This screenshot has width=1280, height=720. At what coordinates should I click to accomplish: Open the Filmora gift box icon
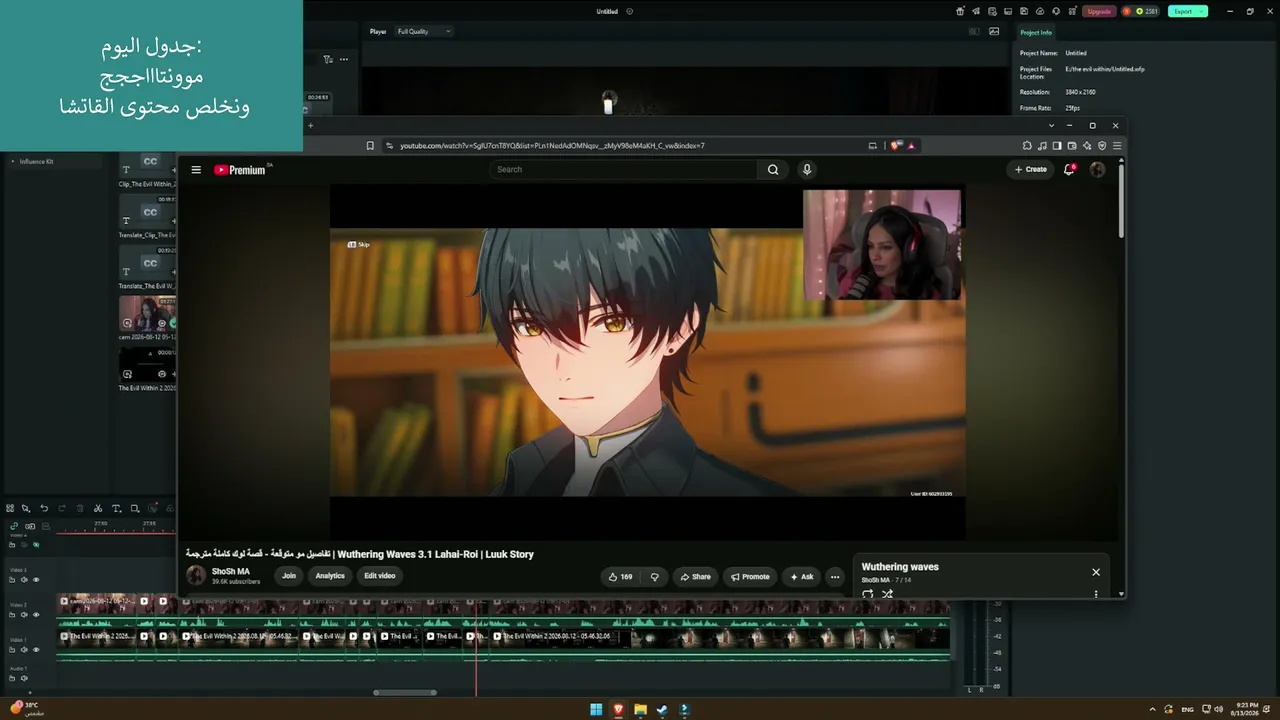click(960, 11)
